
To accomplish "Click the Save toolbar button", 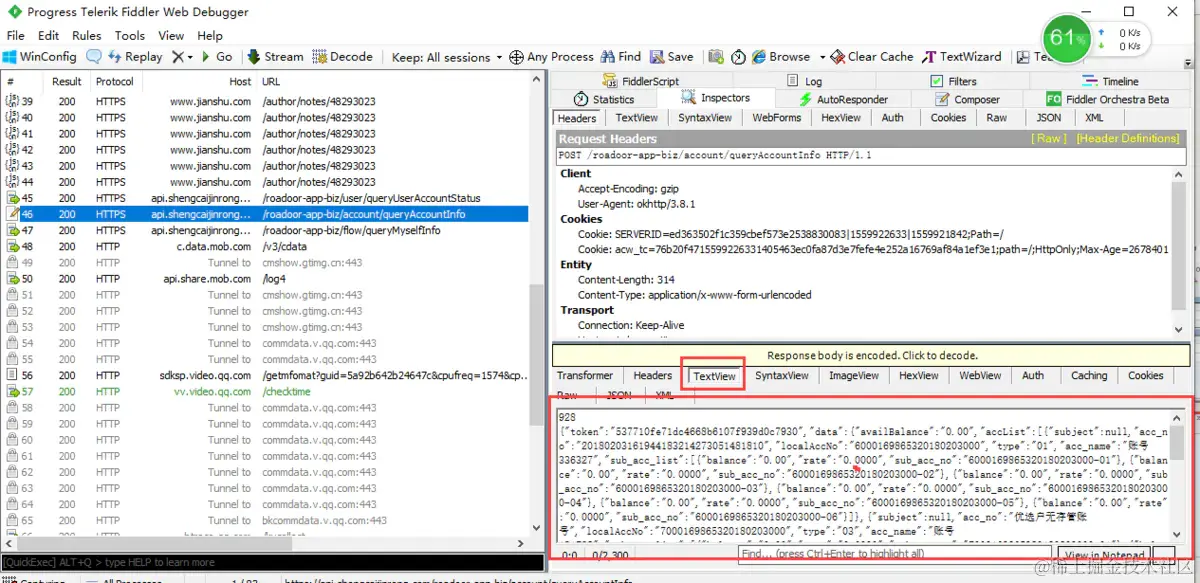I will pos(672,57).
